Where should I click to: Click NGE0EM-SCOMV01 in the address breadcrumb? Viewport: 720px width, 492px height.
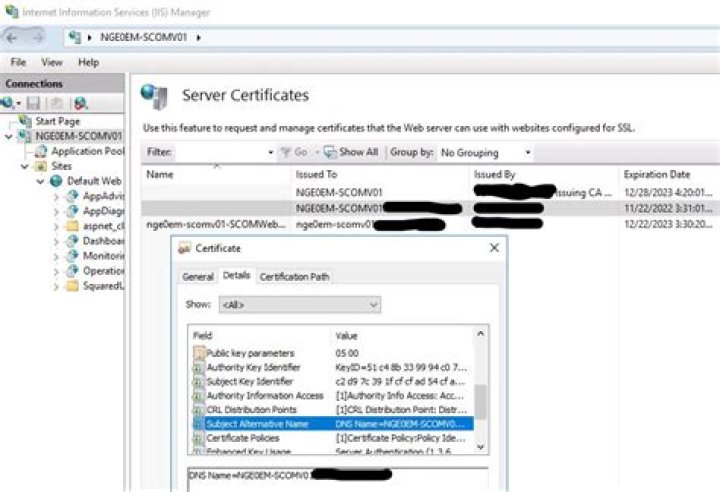[144, 38]
